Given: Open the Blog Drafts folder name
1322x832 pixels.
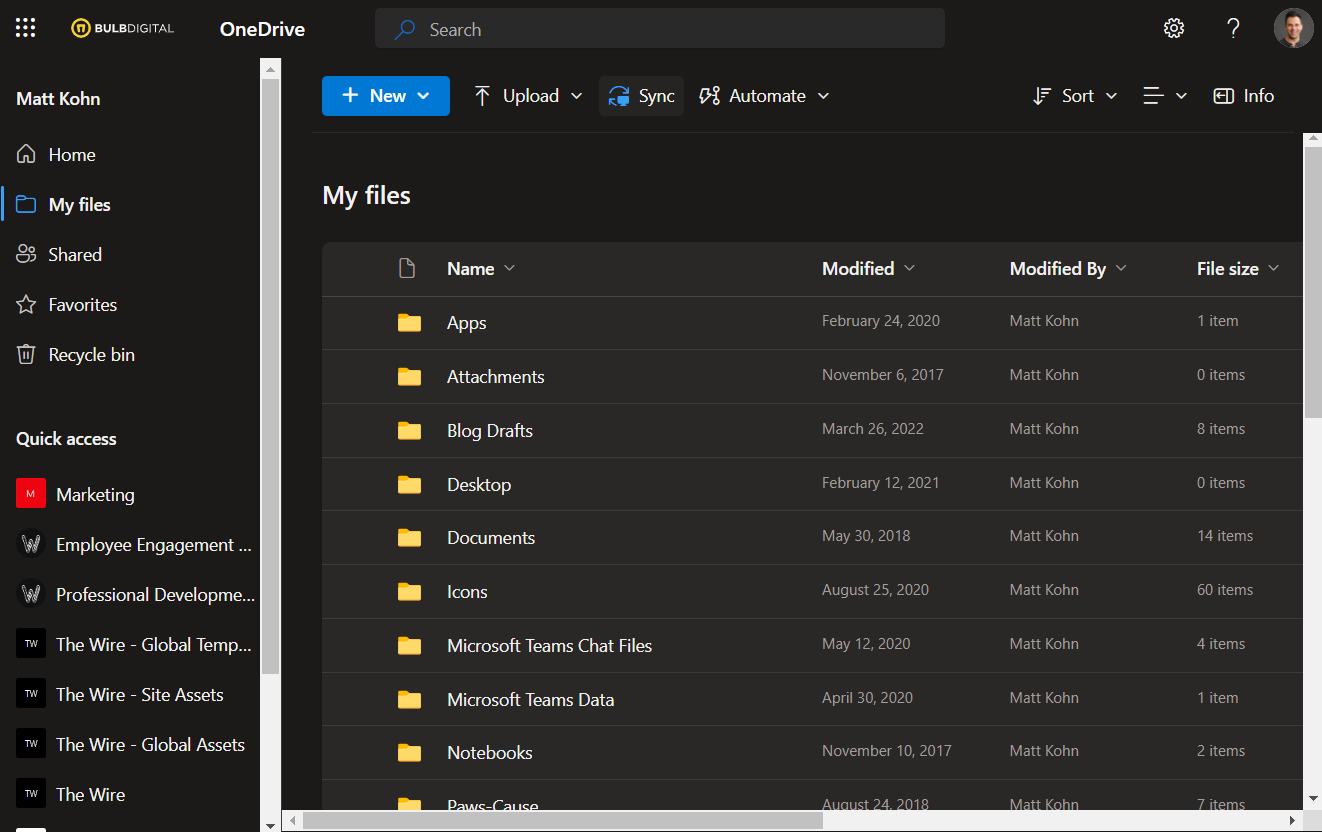Looking at the screenshot, I should [x=490, y=430].
